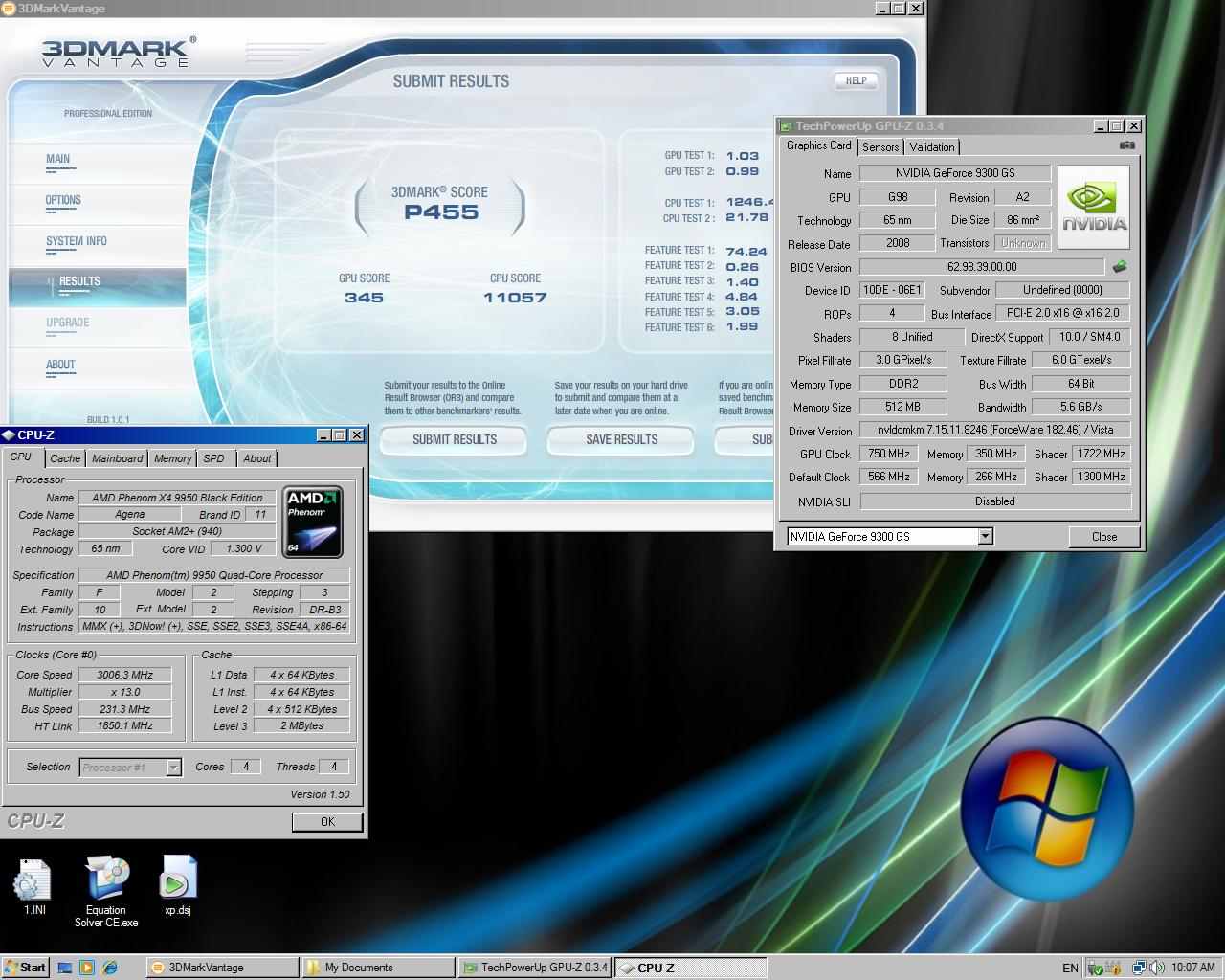This screenshot has width=1225, height=980.
Task: Launch Internet Explorer from quick launch
Action: click(x=110, y=968)
